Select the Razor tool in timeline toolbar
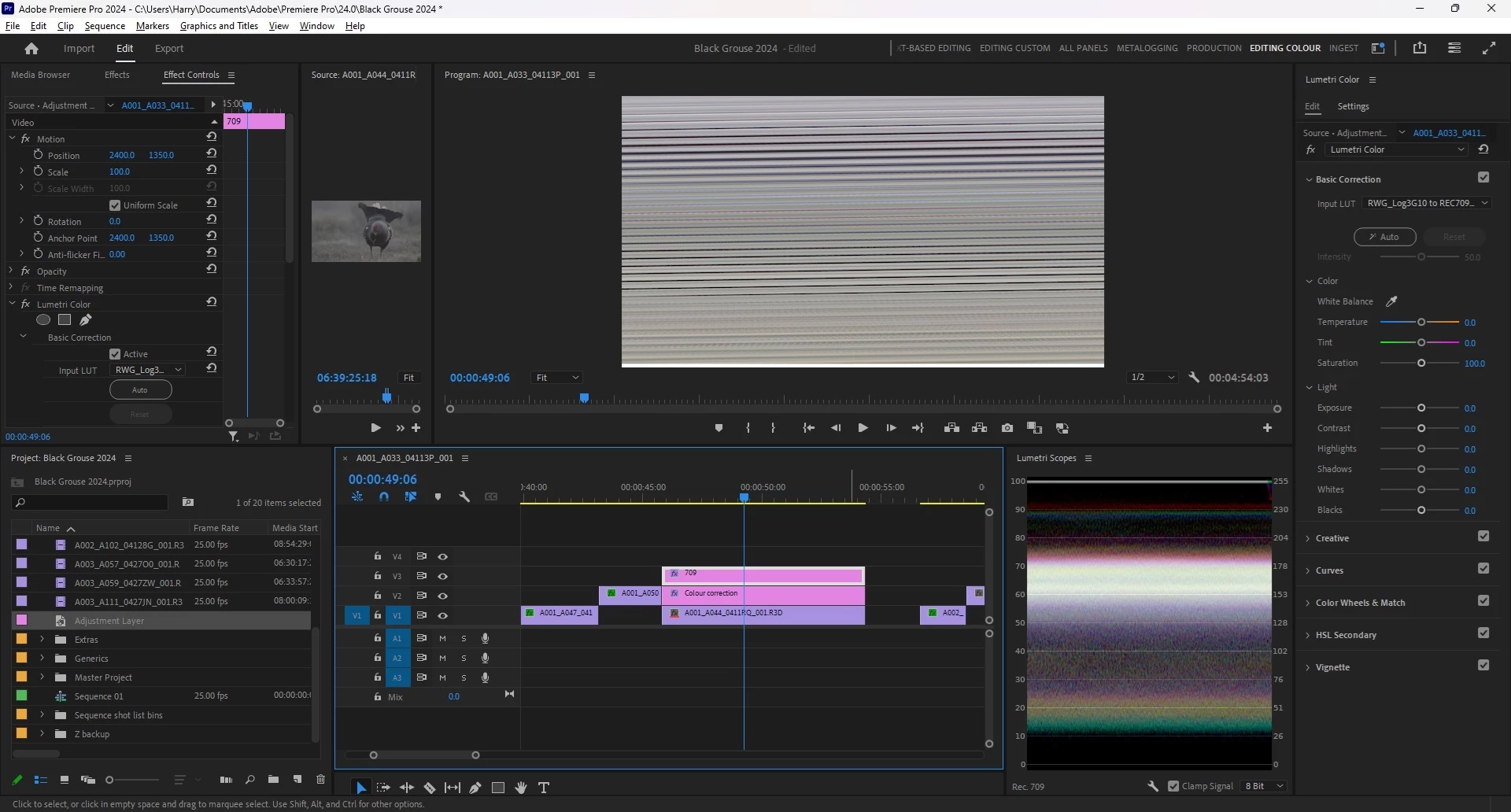 point(430,788)
